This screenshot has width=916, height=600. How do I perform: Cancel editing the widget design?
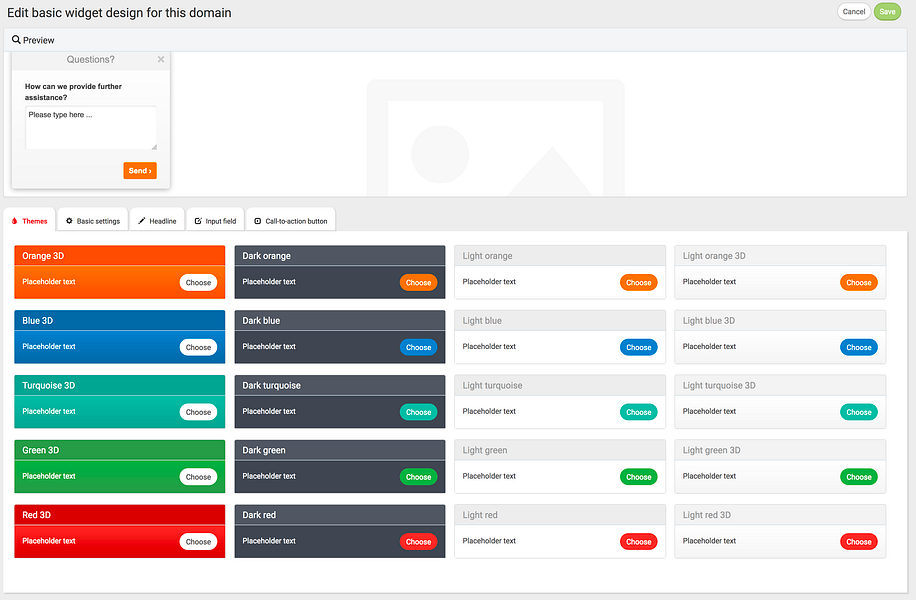click(853, 12)
